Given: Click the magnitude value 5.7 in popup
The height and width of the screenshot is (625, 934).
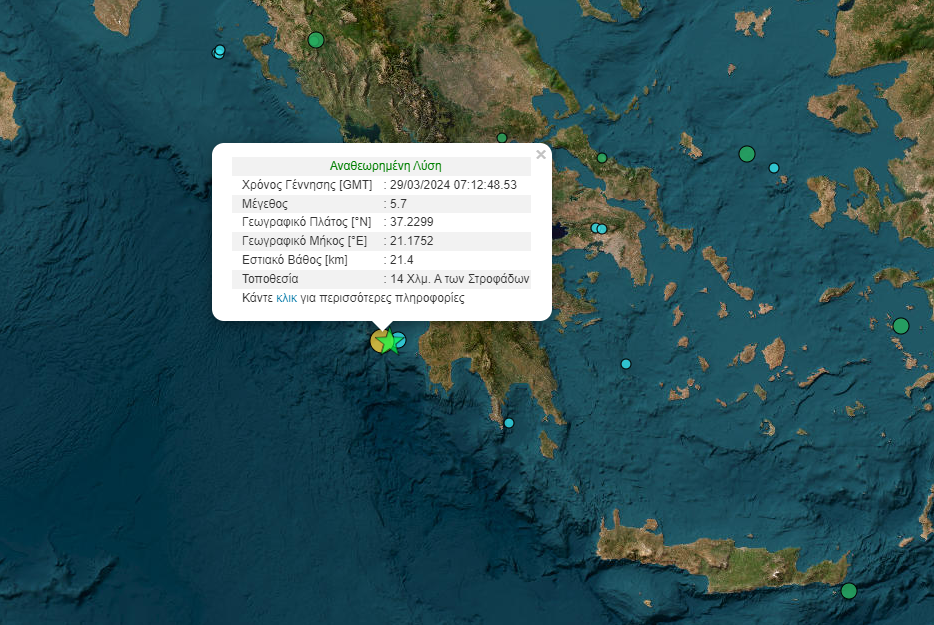Looking at the screenshot, I should (398, 203).
